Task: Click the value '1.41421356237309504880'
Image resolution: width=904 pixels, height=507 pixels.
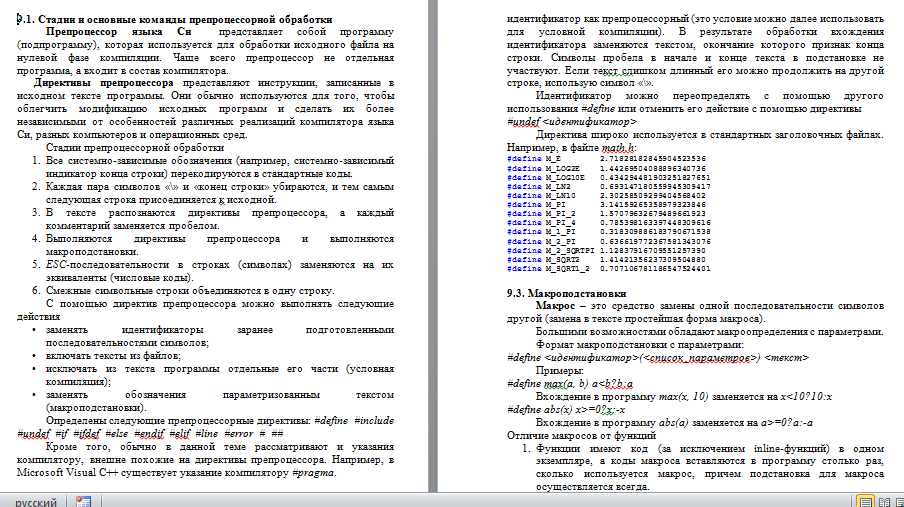Action: pyautogui.click(x=653, y=260)
